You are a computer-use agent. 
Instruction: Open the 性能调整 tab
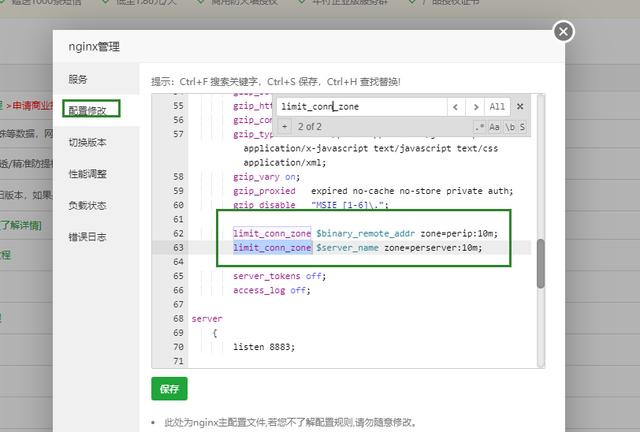tap(87, 173)
